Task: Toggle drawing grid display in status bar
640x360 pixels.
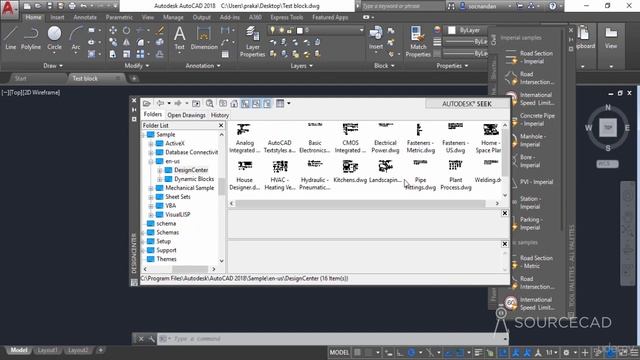Action: (357, 352)
